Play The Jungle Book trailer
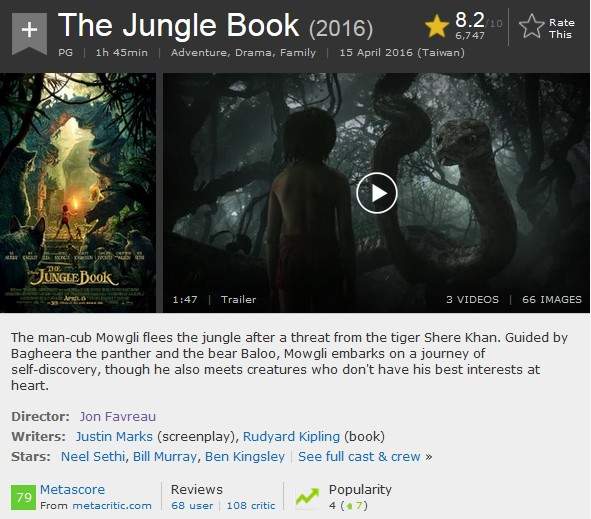The height and width of the screenshot is (519, 591). [377, 193]
